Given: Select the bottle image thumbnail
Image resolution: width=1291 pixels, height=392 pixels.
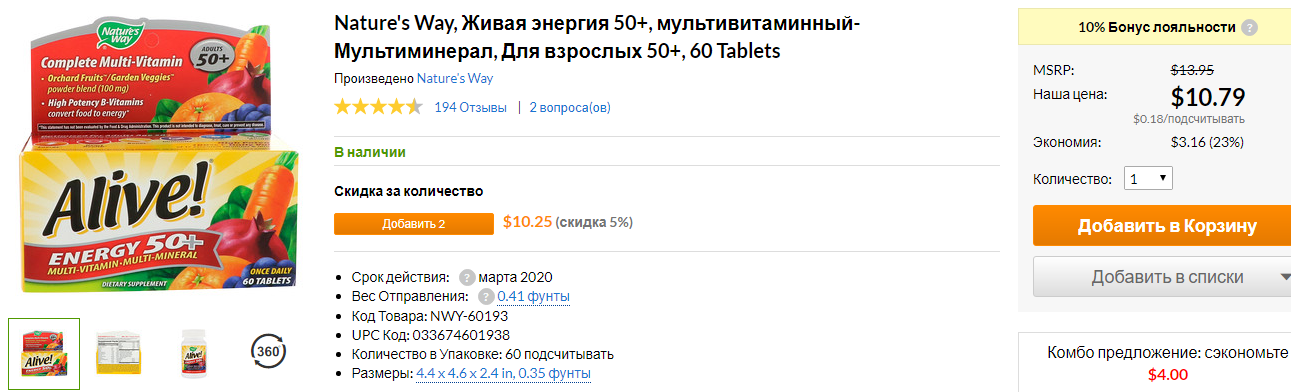Looking at the screenshot, I should (x=193, y=352).
